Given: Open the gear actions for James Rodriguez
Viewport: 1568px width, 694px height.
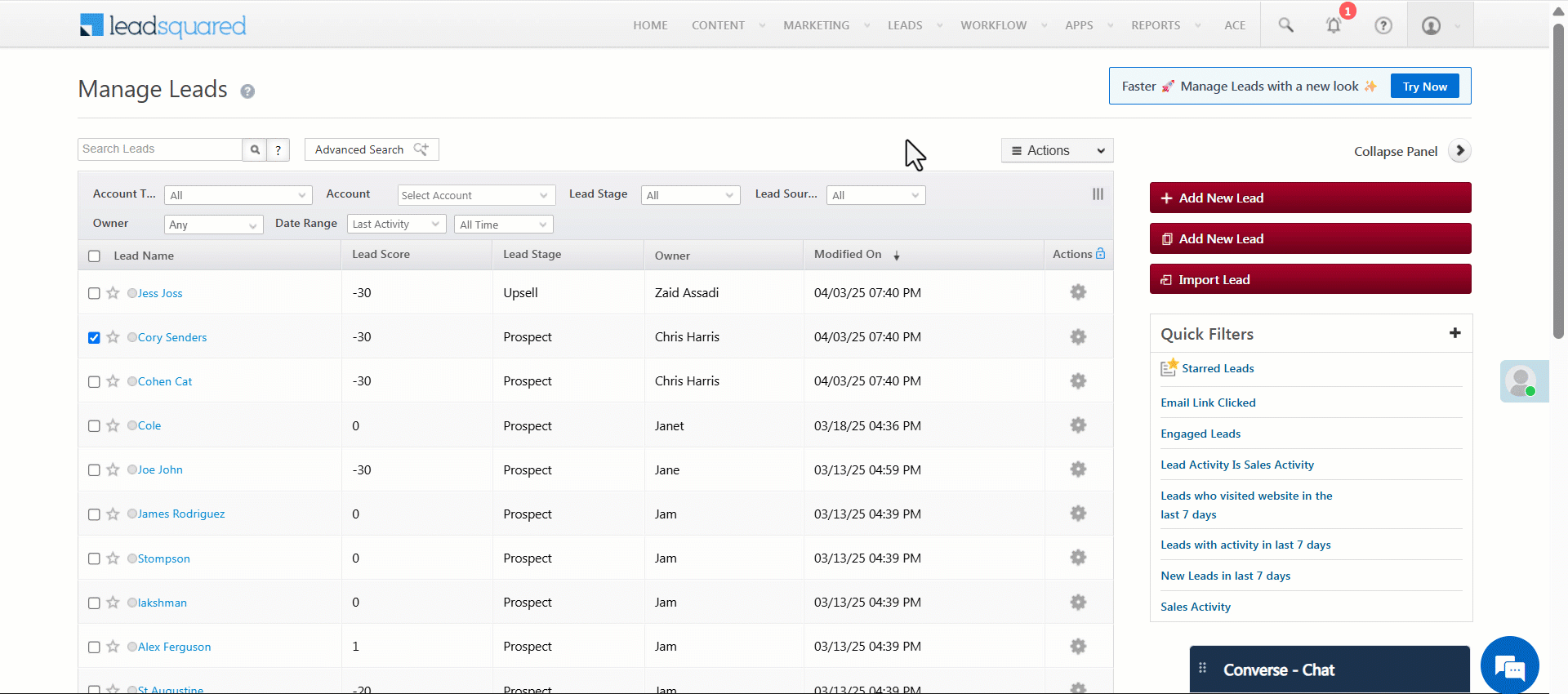Looking at the screenshot, I should click(x=1078, y=514).
